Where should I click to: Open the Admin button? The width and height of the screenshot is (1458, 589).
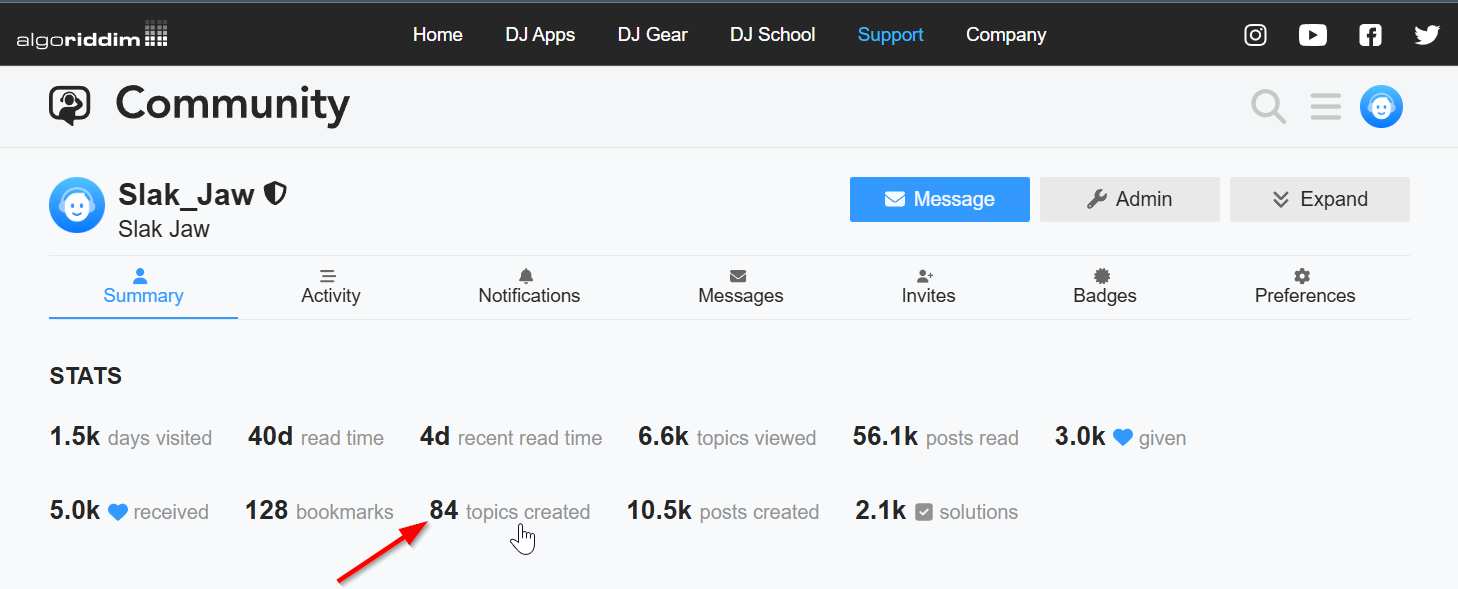pos(1129,199)
